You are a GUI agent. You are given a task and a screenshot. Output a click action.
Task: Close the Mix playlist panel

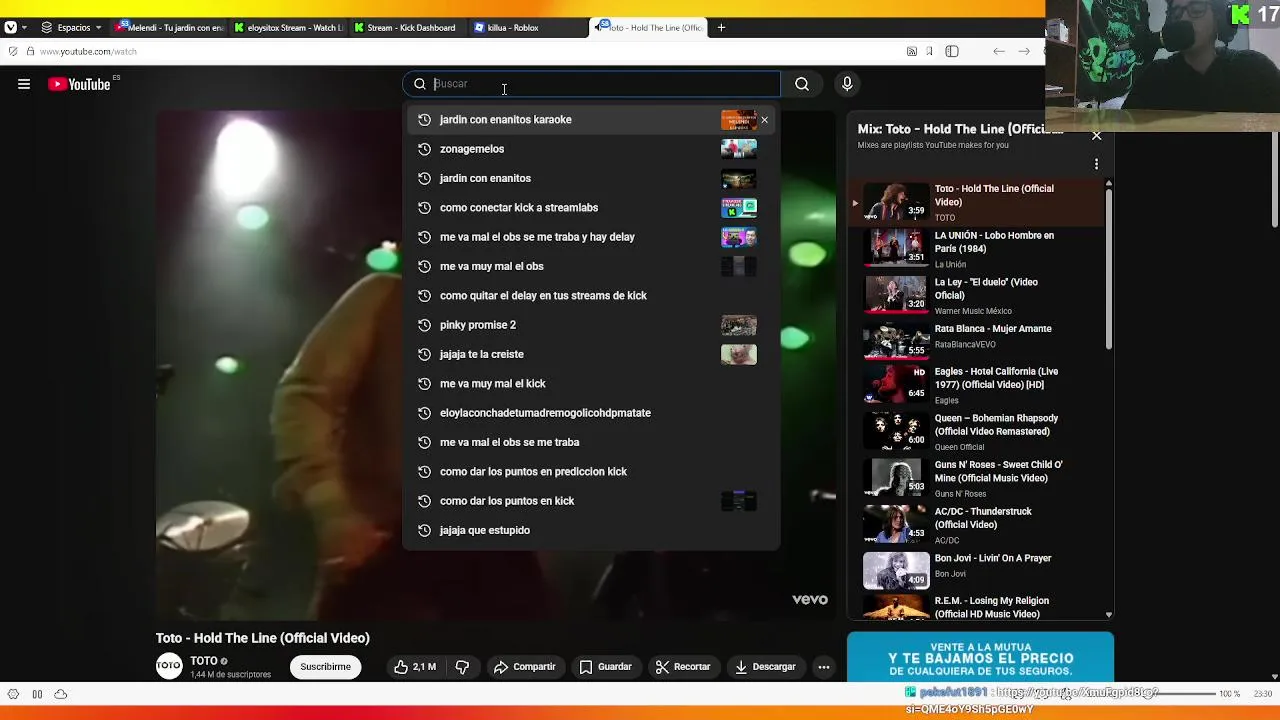[x=1096, y=135]
